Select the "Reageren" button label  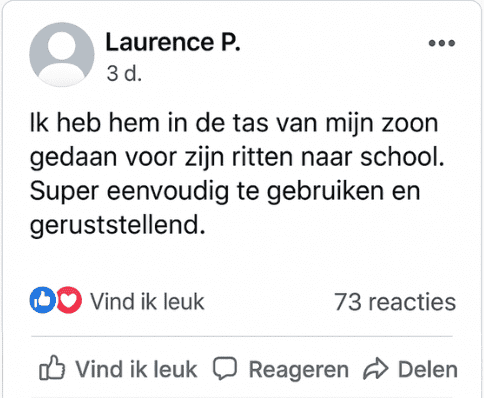tap(299, 370)
